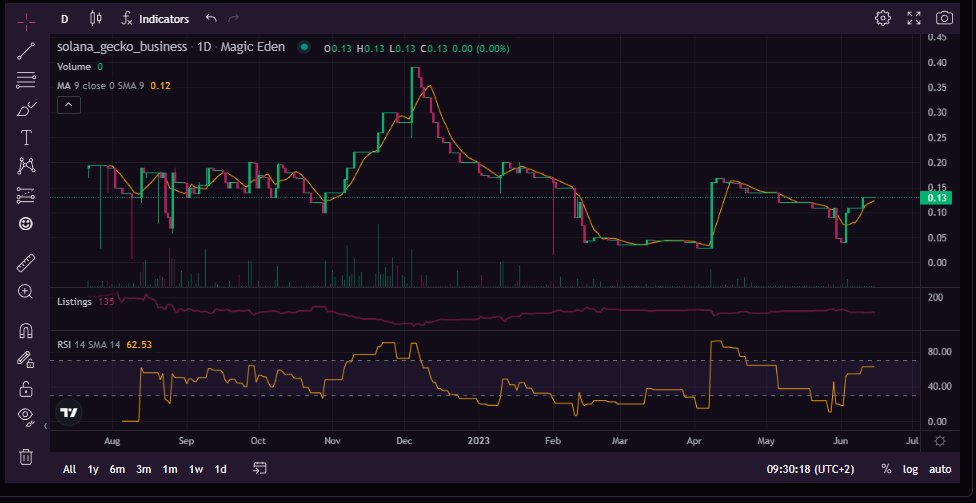Toggle percentage scale mode
Screen dimensions: 976x503
886,469
